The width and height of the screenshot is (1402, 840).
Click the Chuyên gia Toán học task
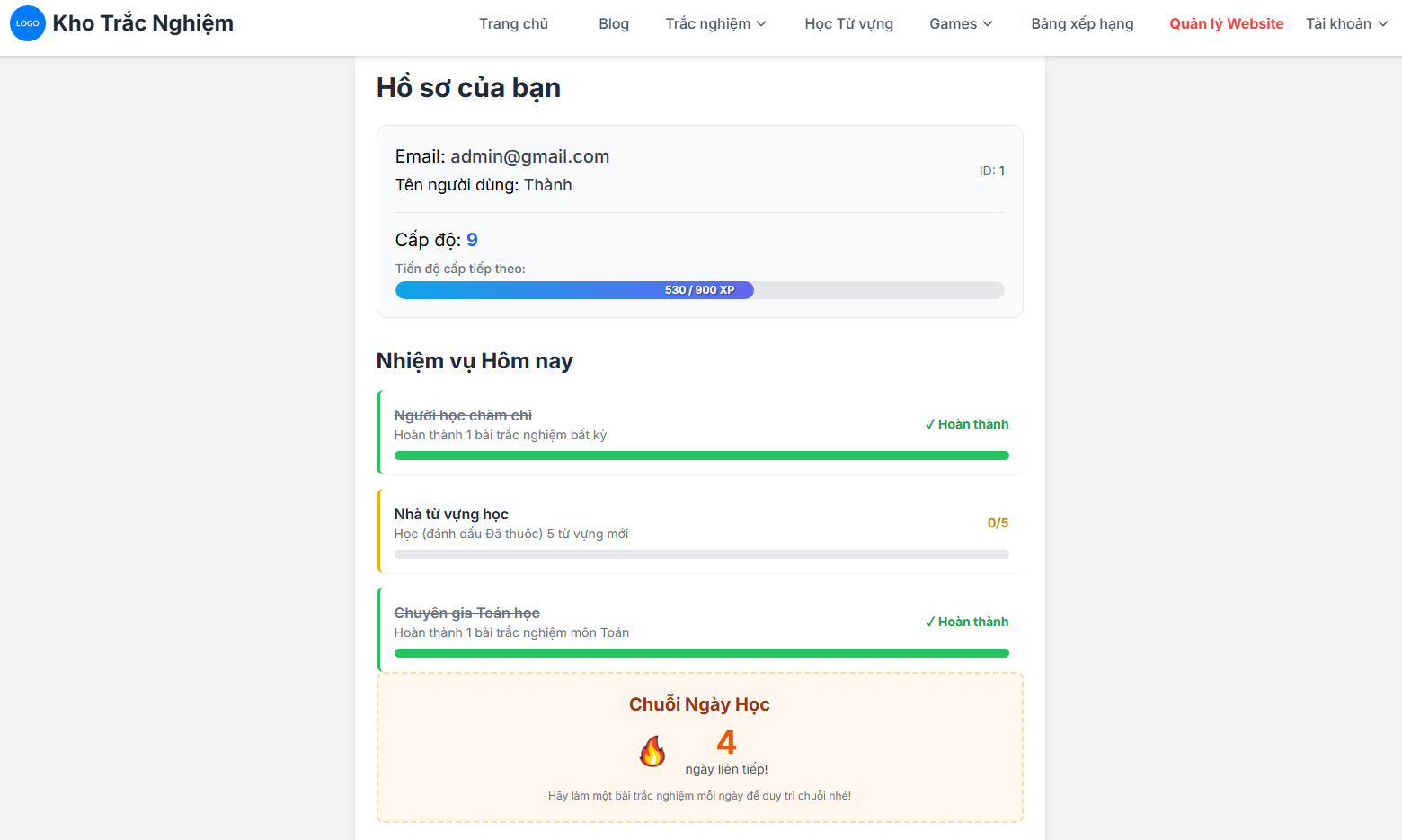pos(466,614)
